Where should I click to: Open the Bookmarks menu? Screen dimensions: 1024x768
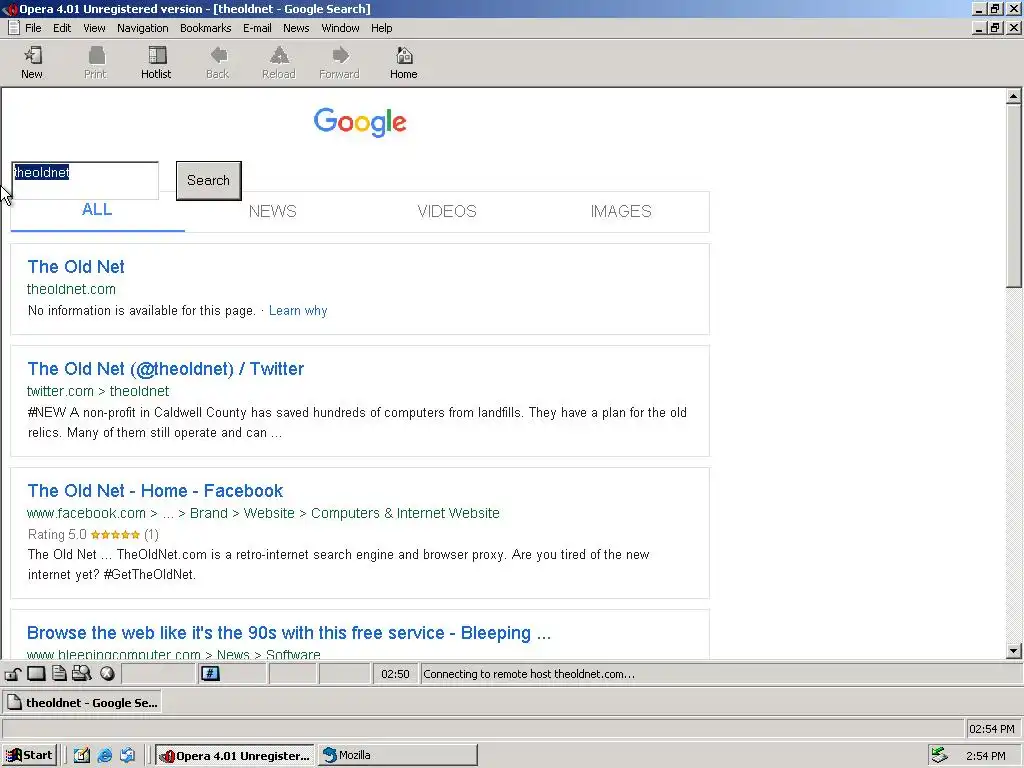(x=206, y=28)
